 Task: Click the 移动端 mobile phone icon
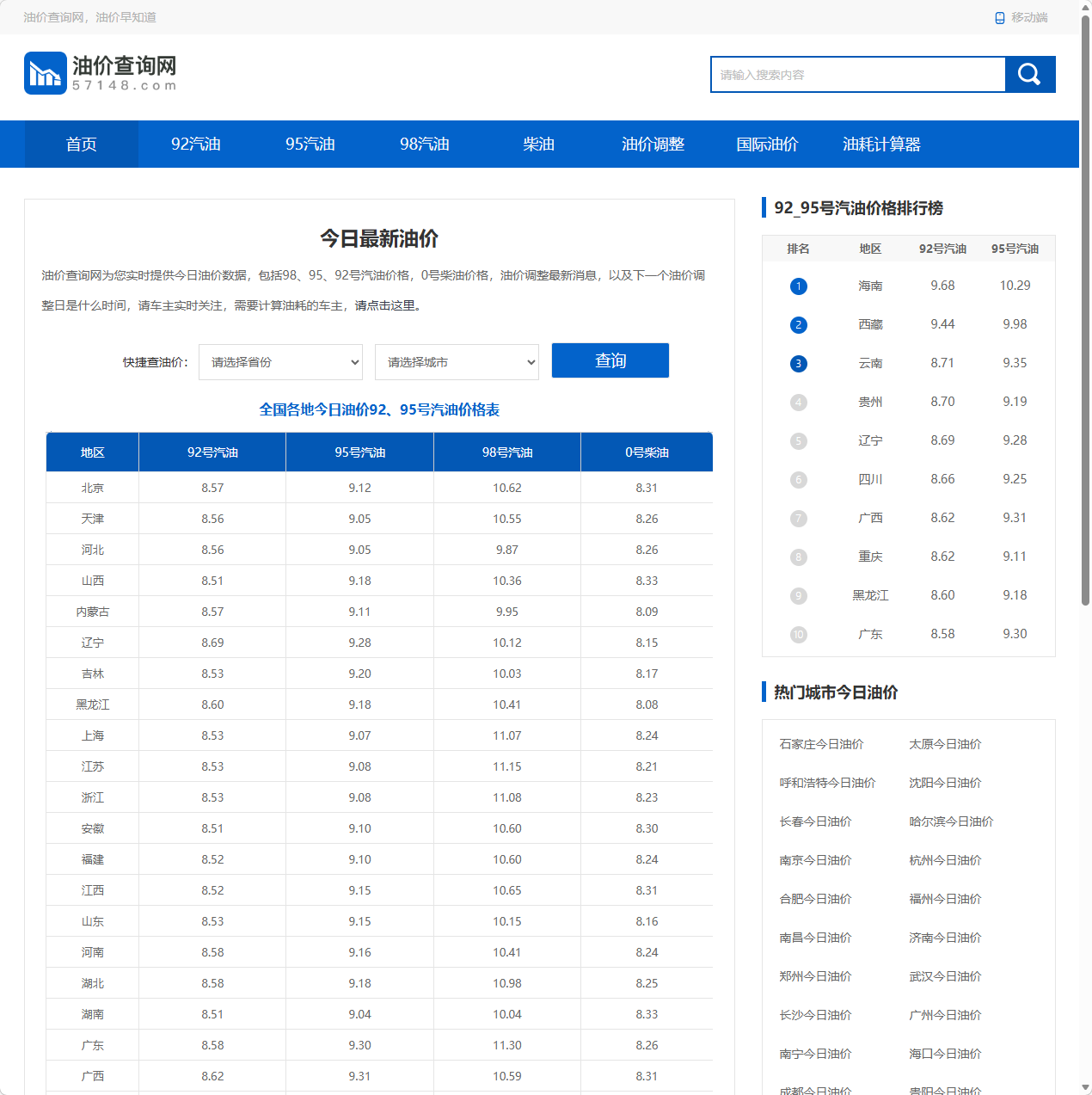pyautogui.click(x=999, y=17)
